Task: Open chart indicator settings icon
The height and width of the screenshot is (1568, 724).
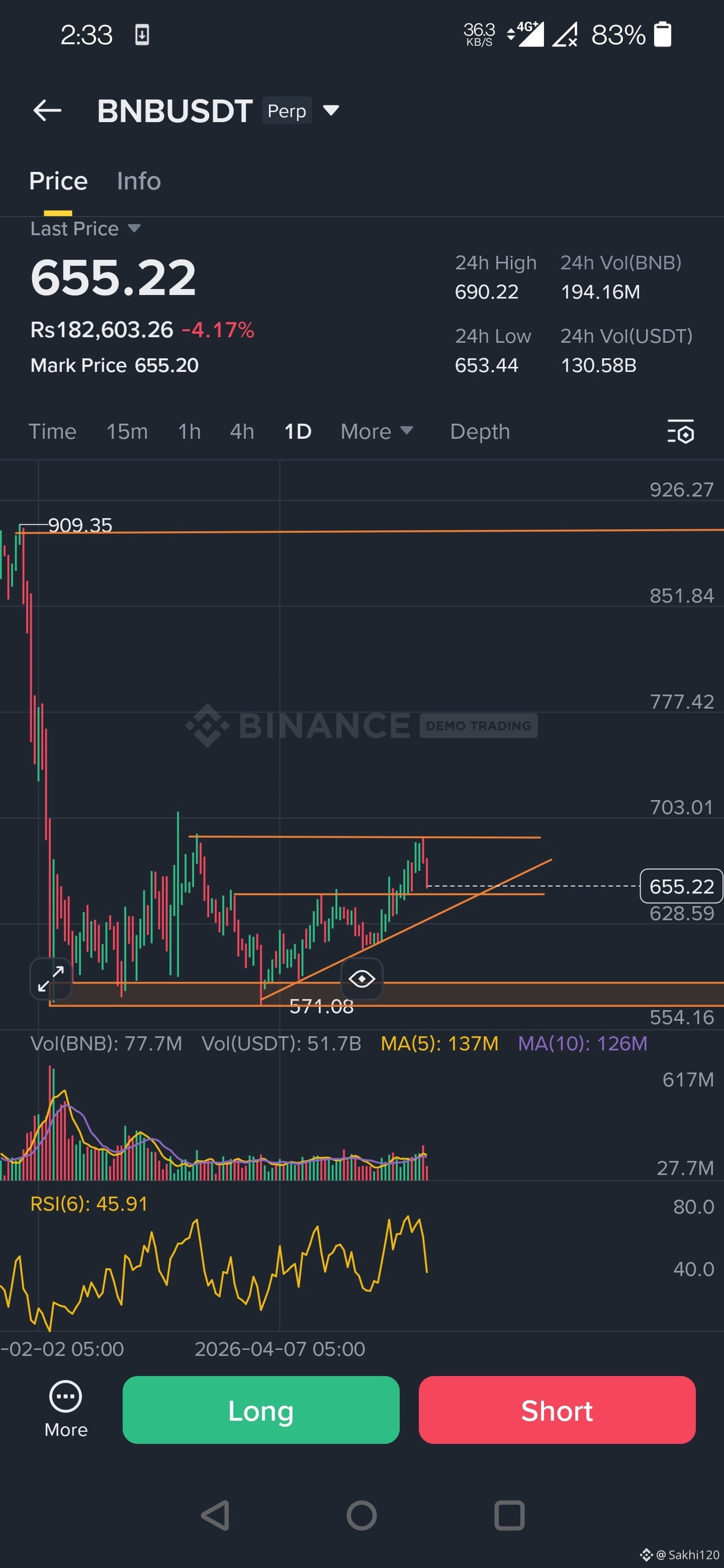Action: (681, 432)
